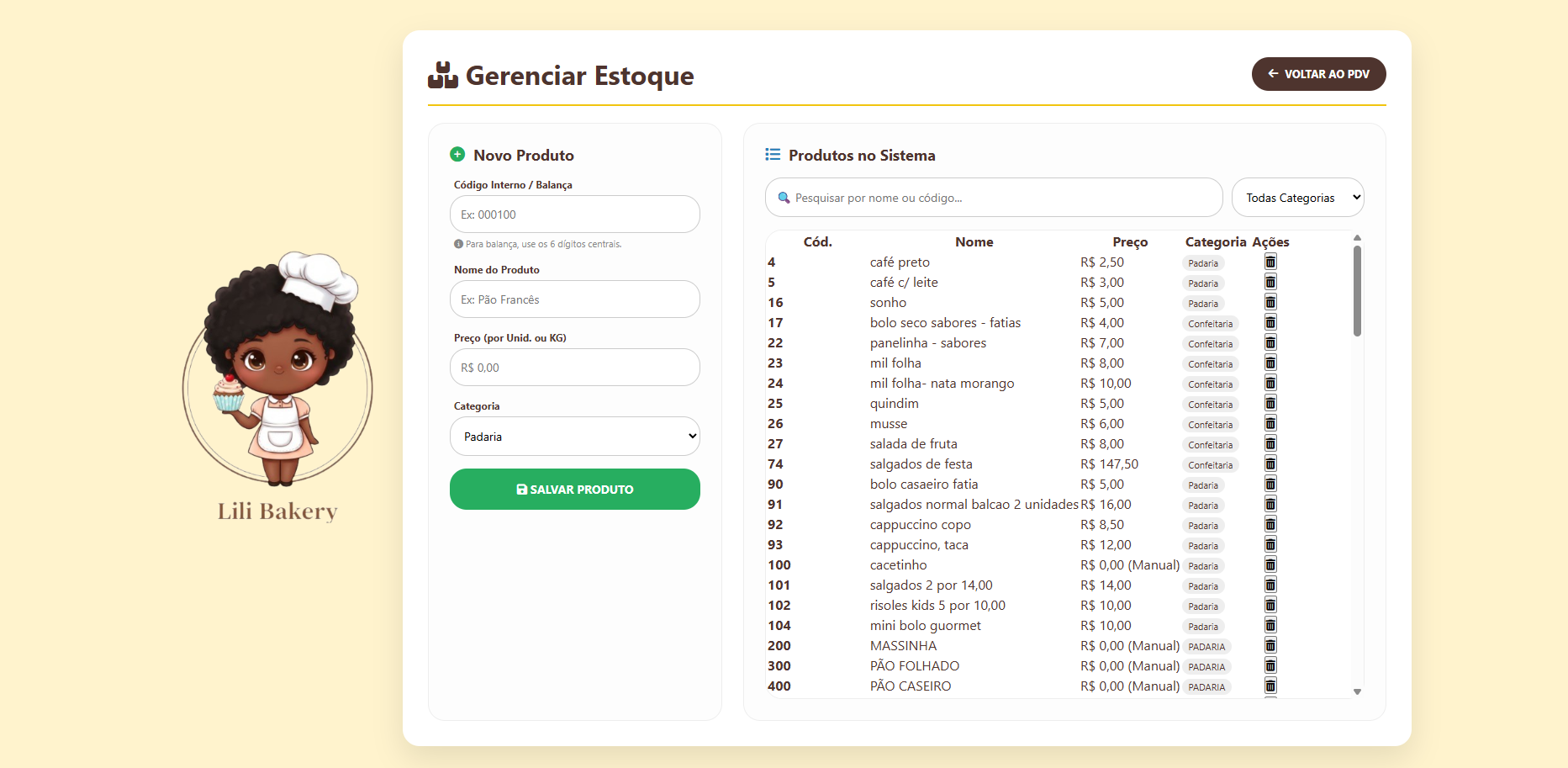Delete the MASSINHA product
1568x768 pixels.
coord(1270,646)
